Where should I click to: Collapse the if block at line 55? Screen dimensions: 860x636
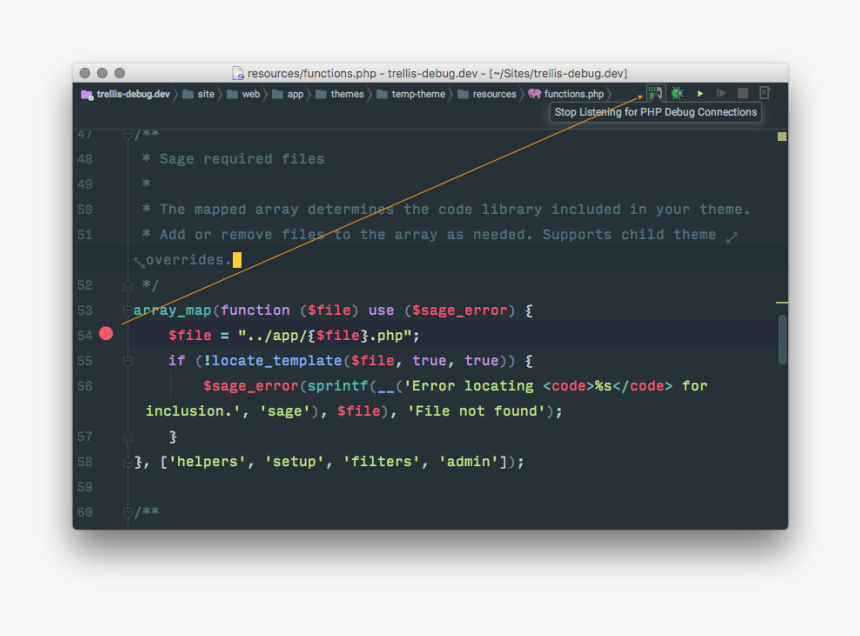click(x=128, y=361)
